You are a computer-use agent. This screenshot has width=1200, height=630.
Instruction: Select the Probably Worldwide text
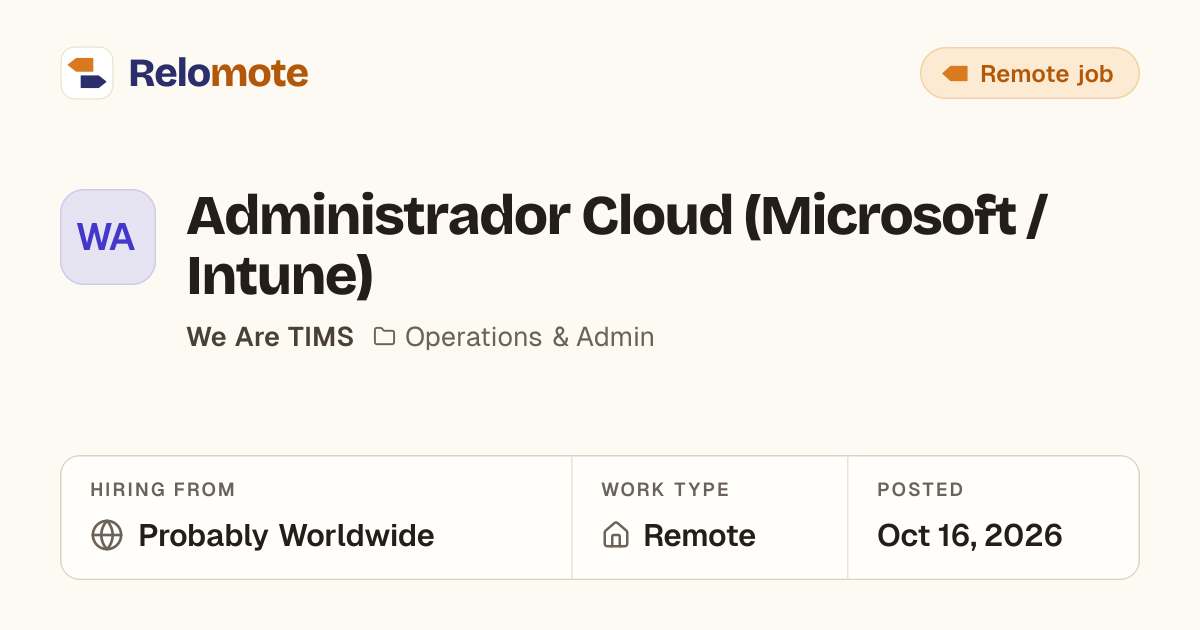(286, 535)
